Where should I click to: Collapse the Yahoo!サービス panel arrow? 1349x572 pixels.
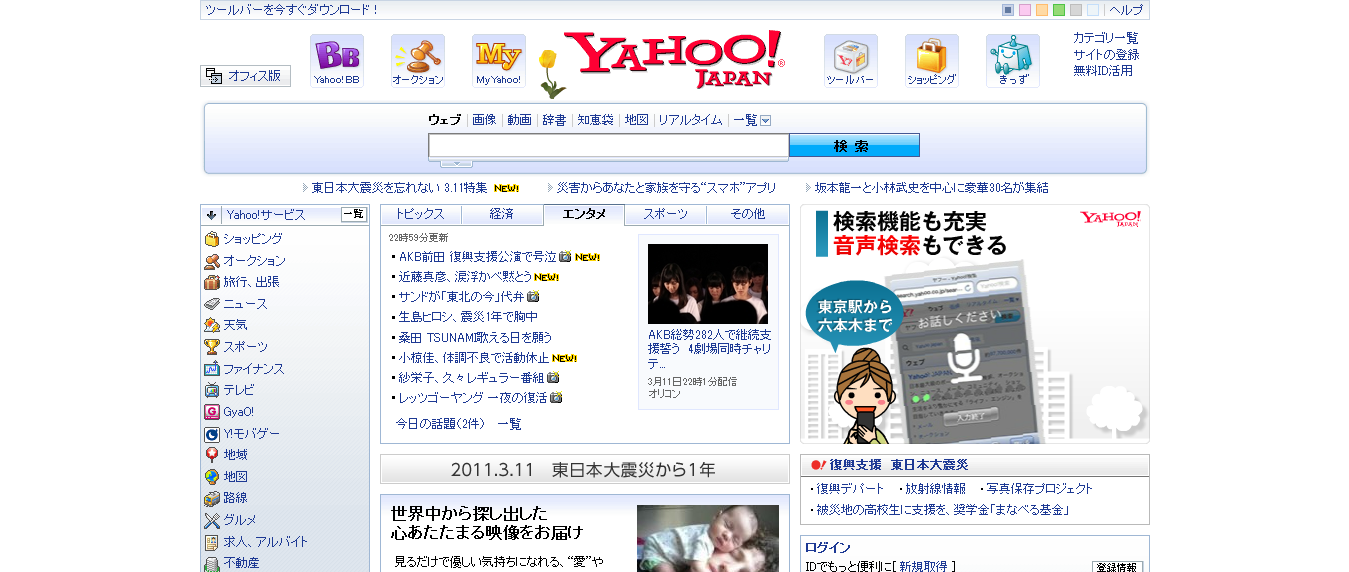(211, 215)
